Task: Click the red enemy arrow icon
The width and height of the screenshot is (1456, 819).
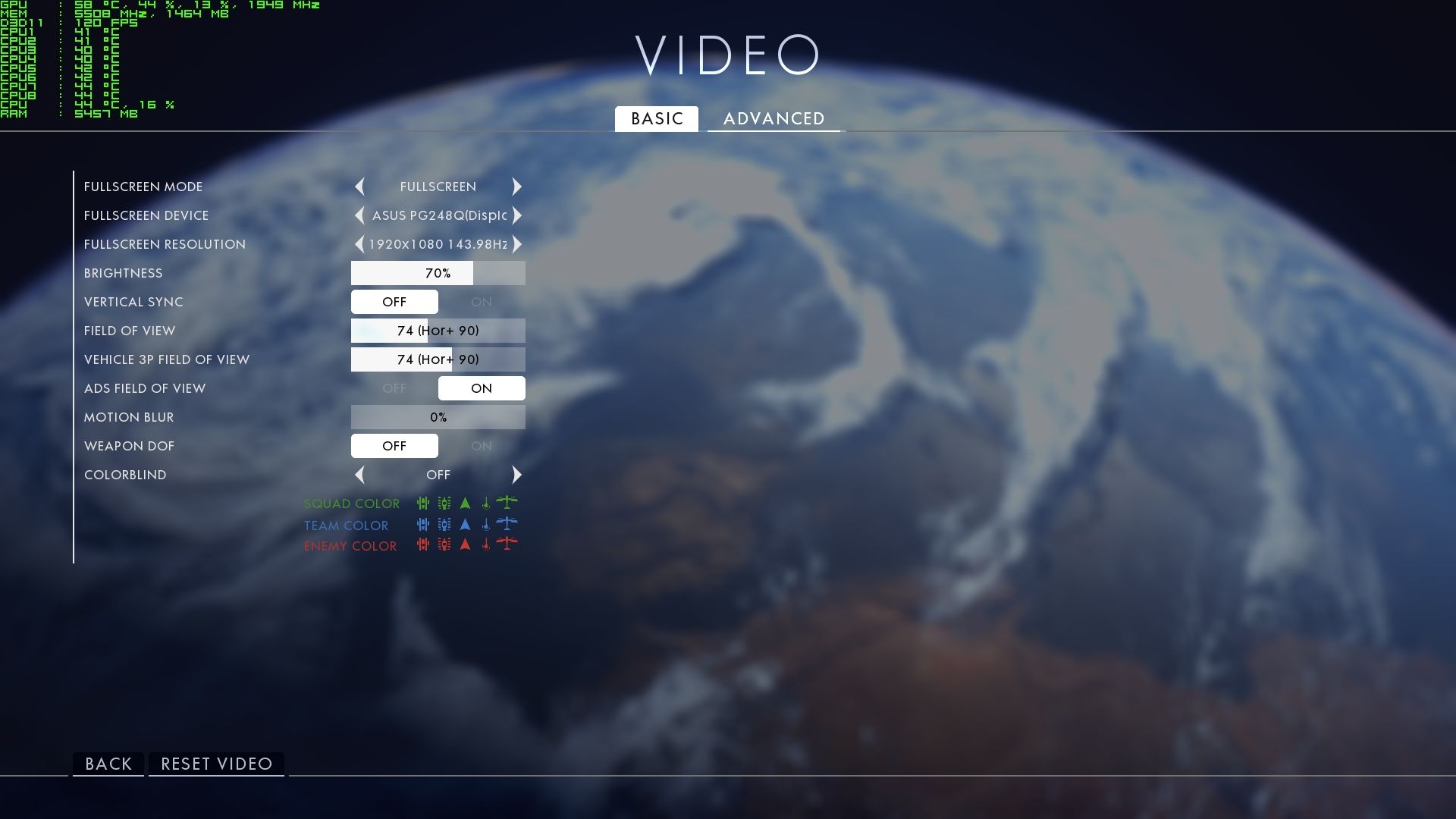Action: [x=466, y=544]
